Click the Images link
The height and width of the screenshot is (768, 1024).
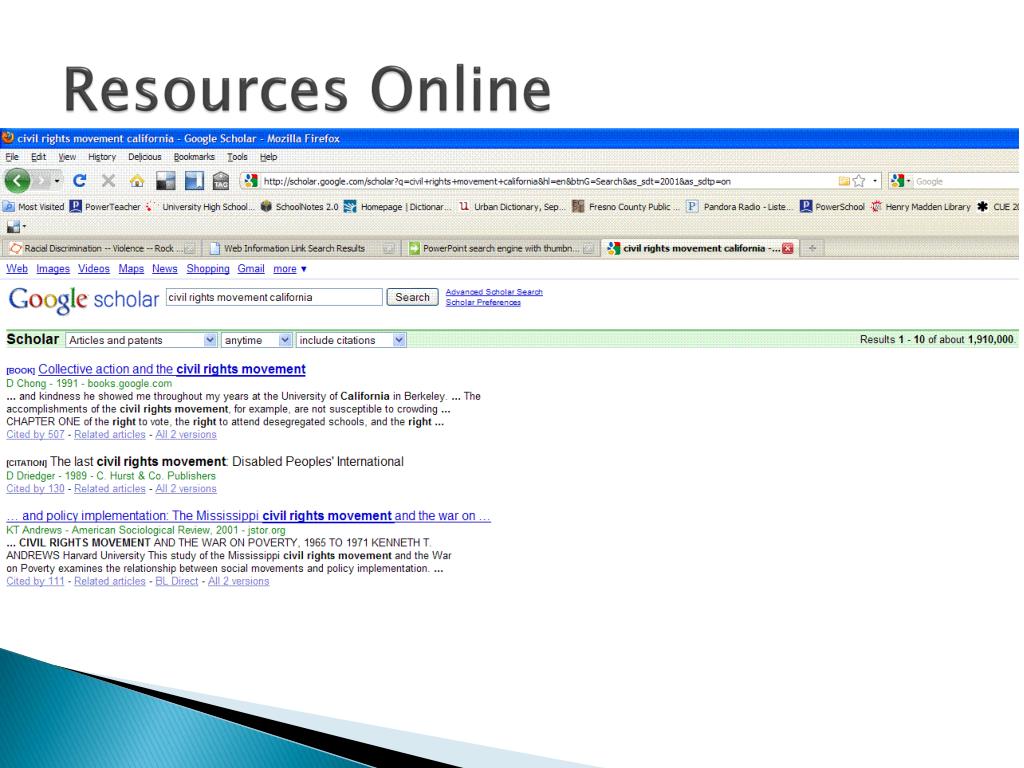pyautogui.click(x=53, y=268)
